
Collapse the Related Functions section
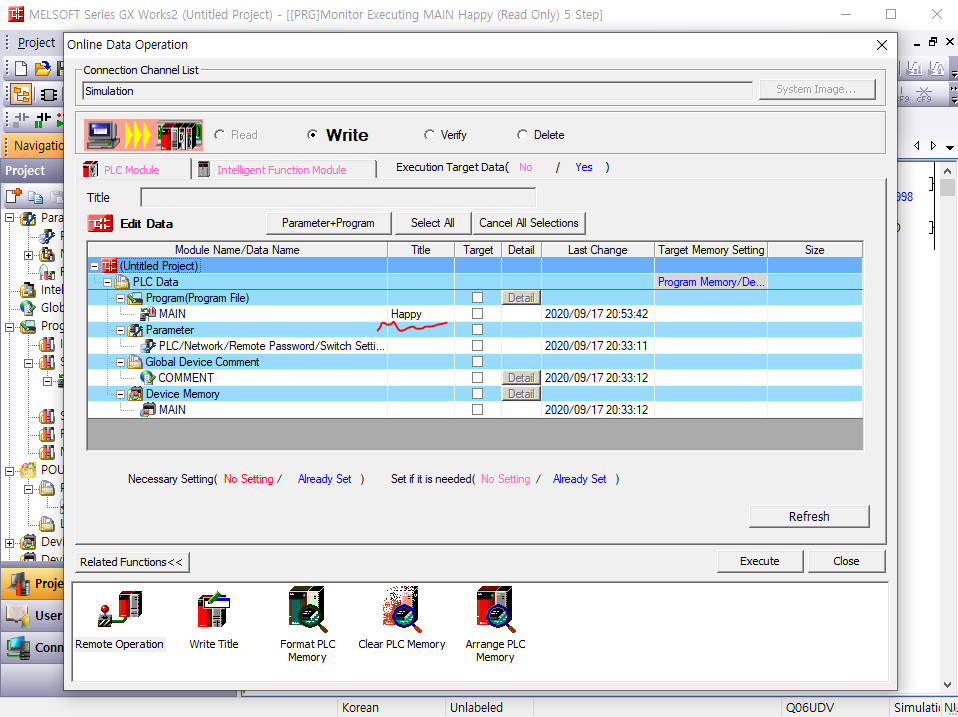pos(132,562)
